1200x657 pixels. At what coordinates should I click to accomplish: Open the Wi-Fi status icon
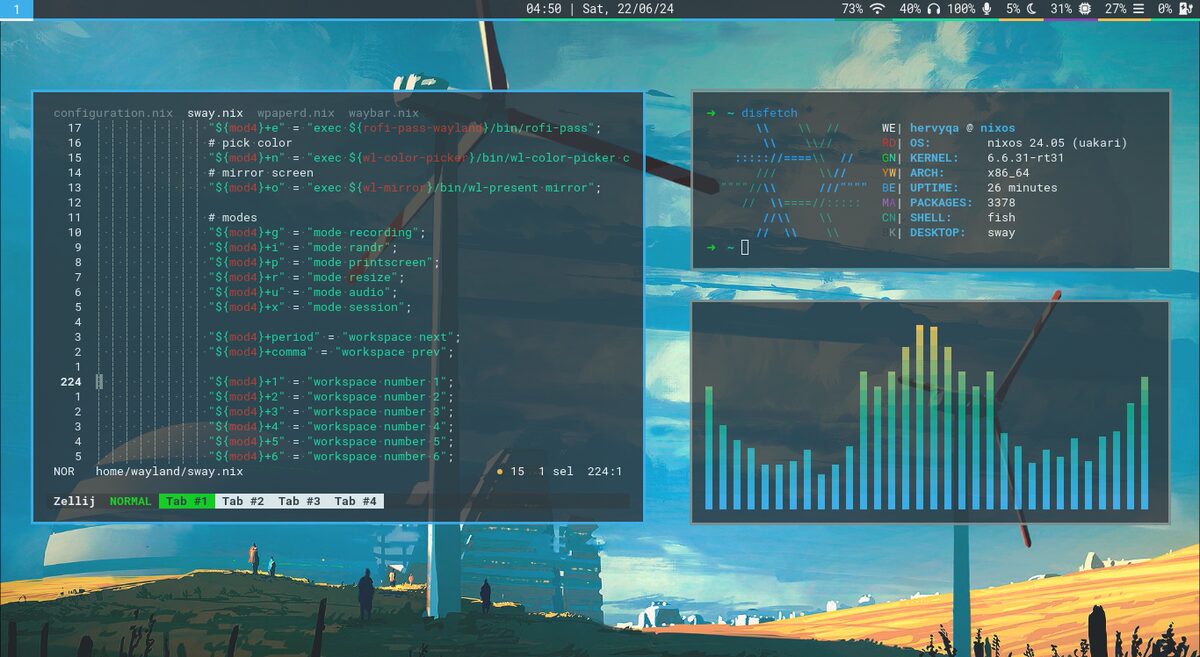877,9
